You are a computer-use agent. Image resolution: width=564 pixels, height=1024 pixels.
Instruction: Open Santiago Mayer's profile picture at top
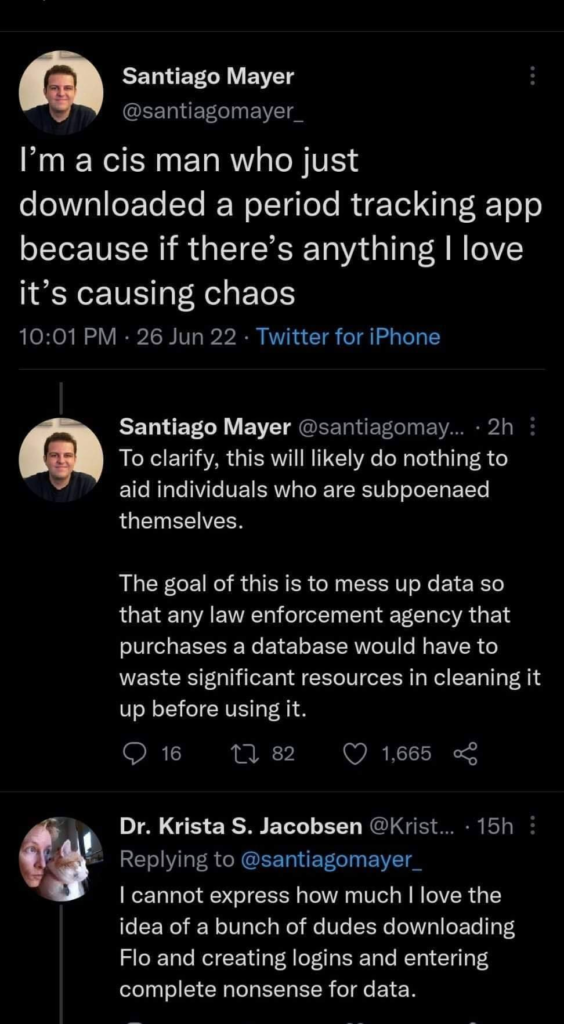click(61, 91)
